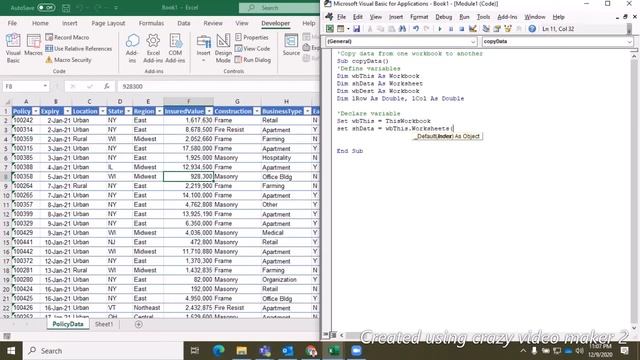The height and width of the screenshot is (360, 640).
Task: Open the Tools menu in VBA editor
Action: [x=483, y=17]
